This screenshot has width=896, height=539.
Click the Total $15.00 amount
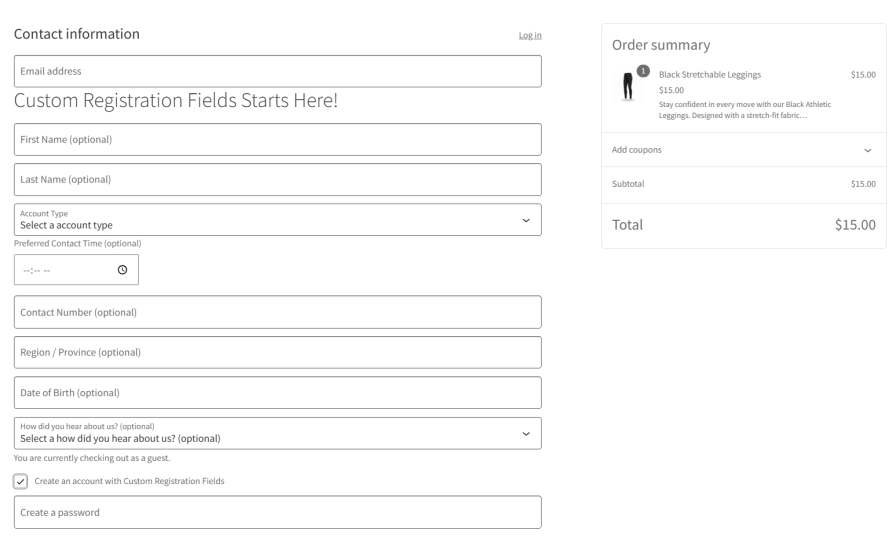(855, 225)
